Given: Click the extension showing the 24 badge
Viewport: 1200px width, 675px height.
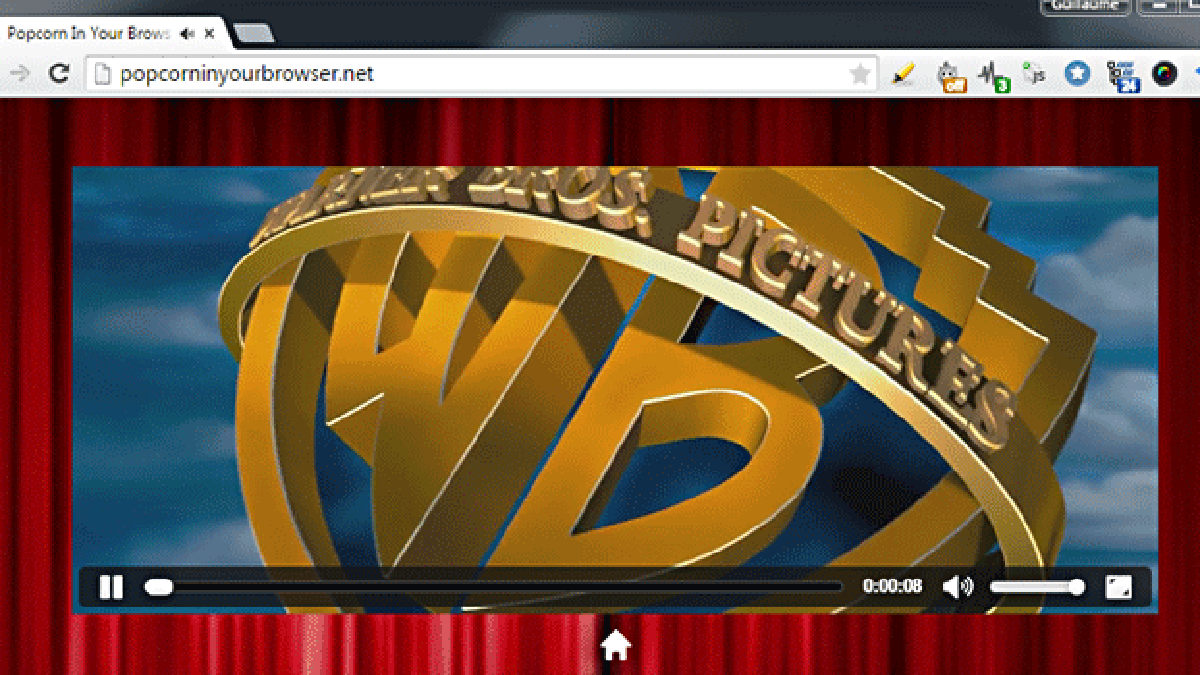Looking at the screenshot, I should [x=1122, y=76].
